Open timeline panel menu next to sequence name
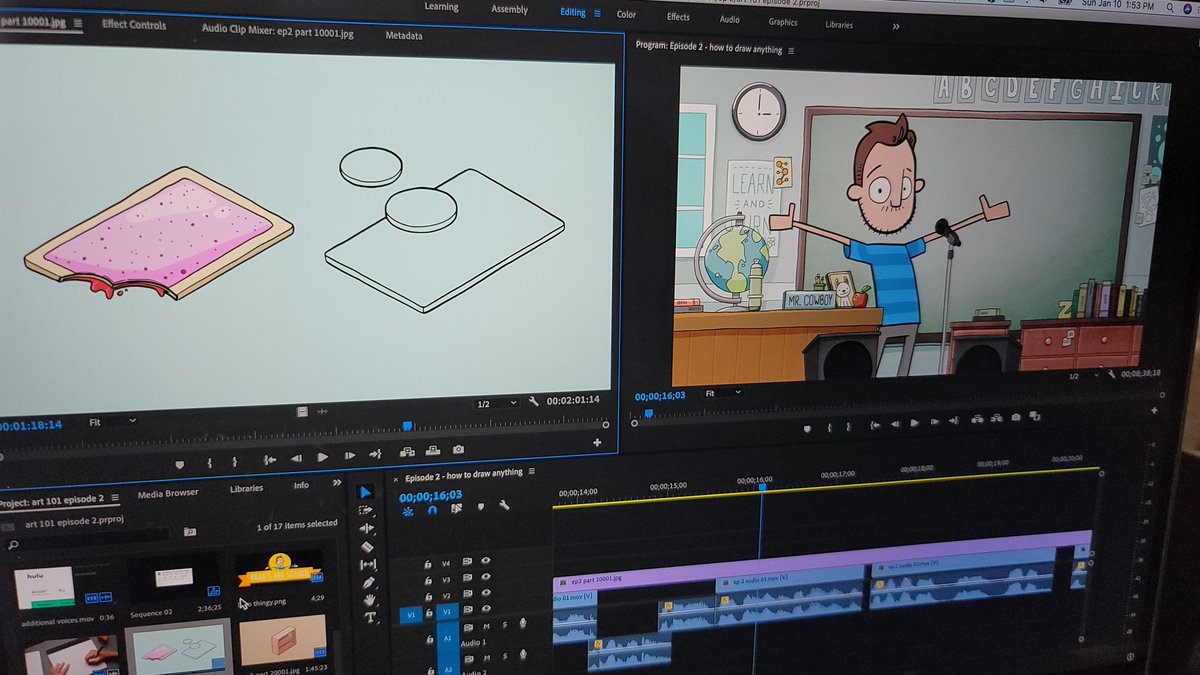The width and height of the screenshot is (1200, 675). (532, 472)
